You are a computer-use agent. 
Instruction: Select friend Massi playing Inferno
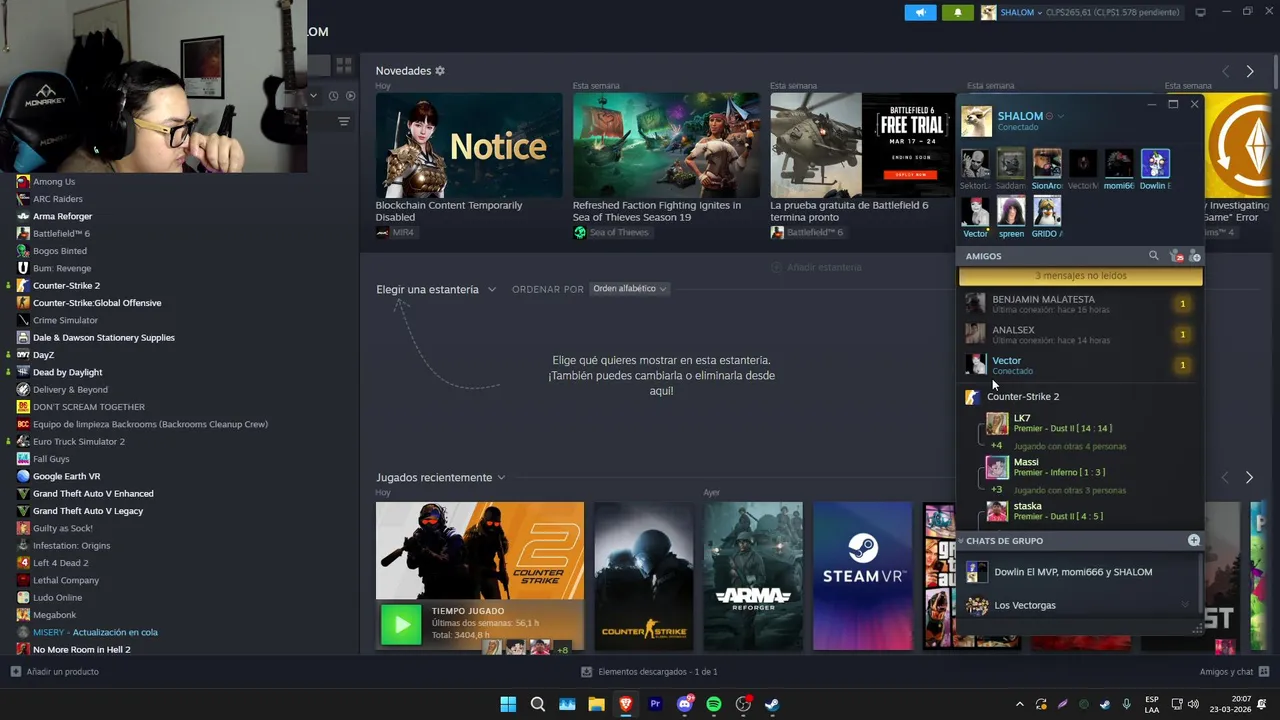[x=1090, y=467]
